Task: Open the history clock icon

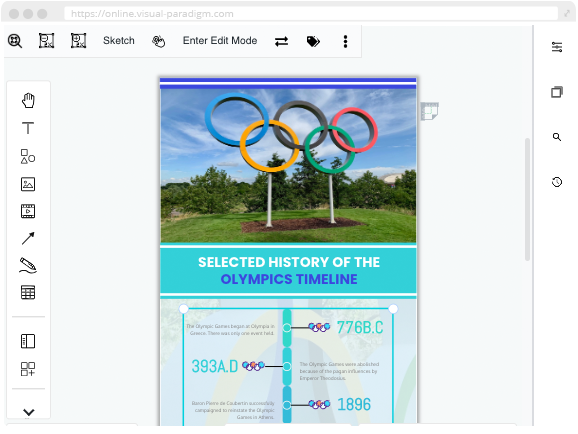Action: 557,182
